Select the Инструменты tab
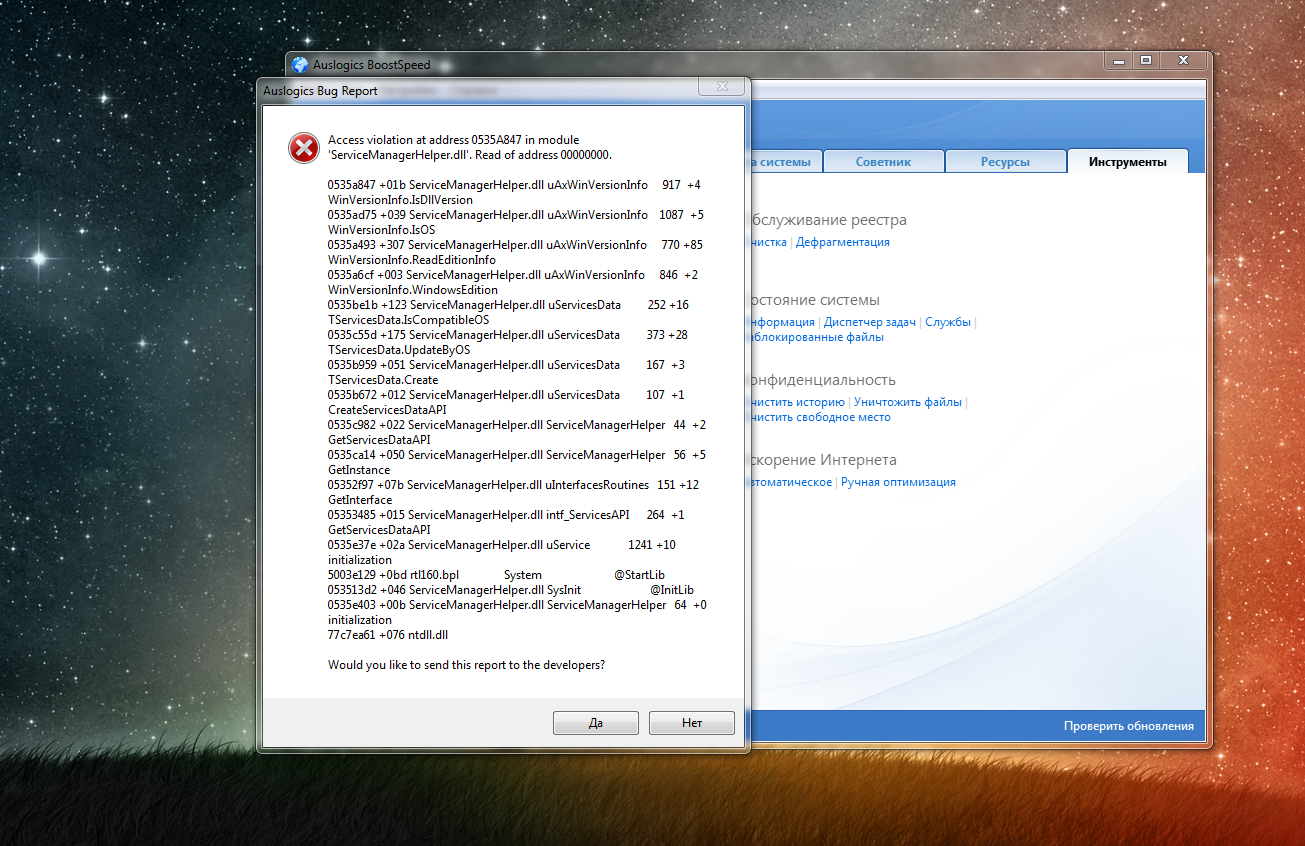Screen dimensions: 1305x846 1128,161
